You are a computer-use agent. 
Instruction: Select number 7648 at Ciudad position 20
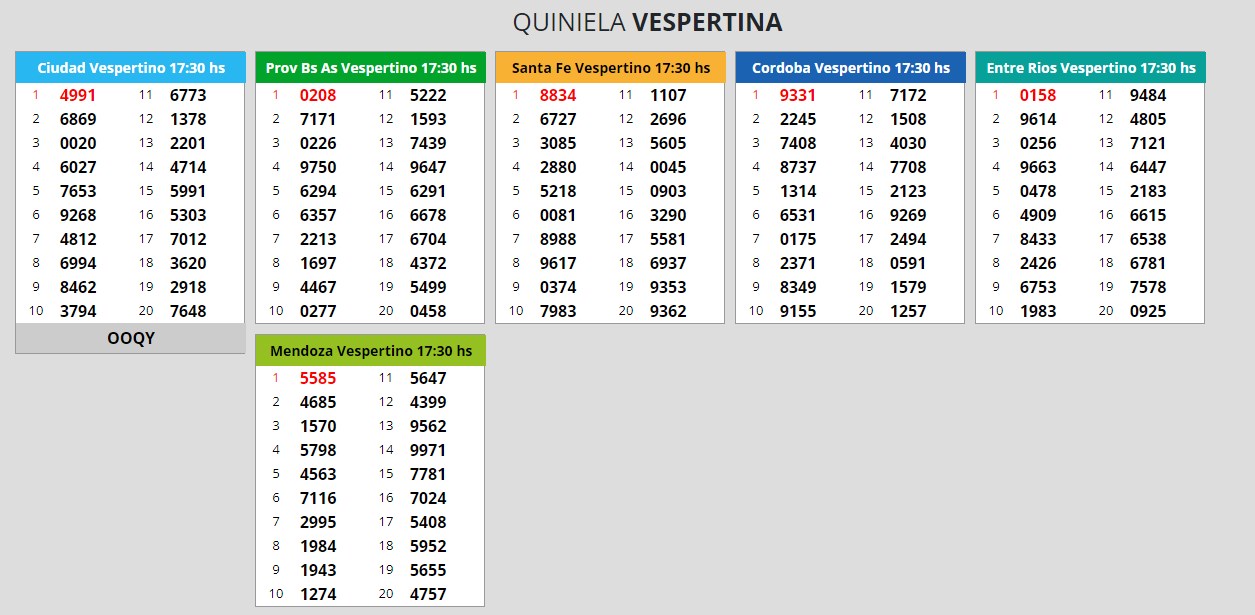[188, 311]
